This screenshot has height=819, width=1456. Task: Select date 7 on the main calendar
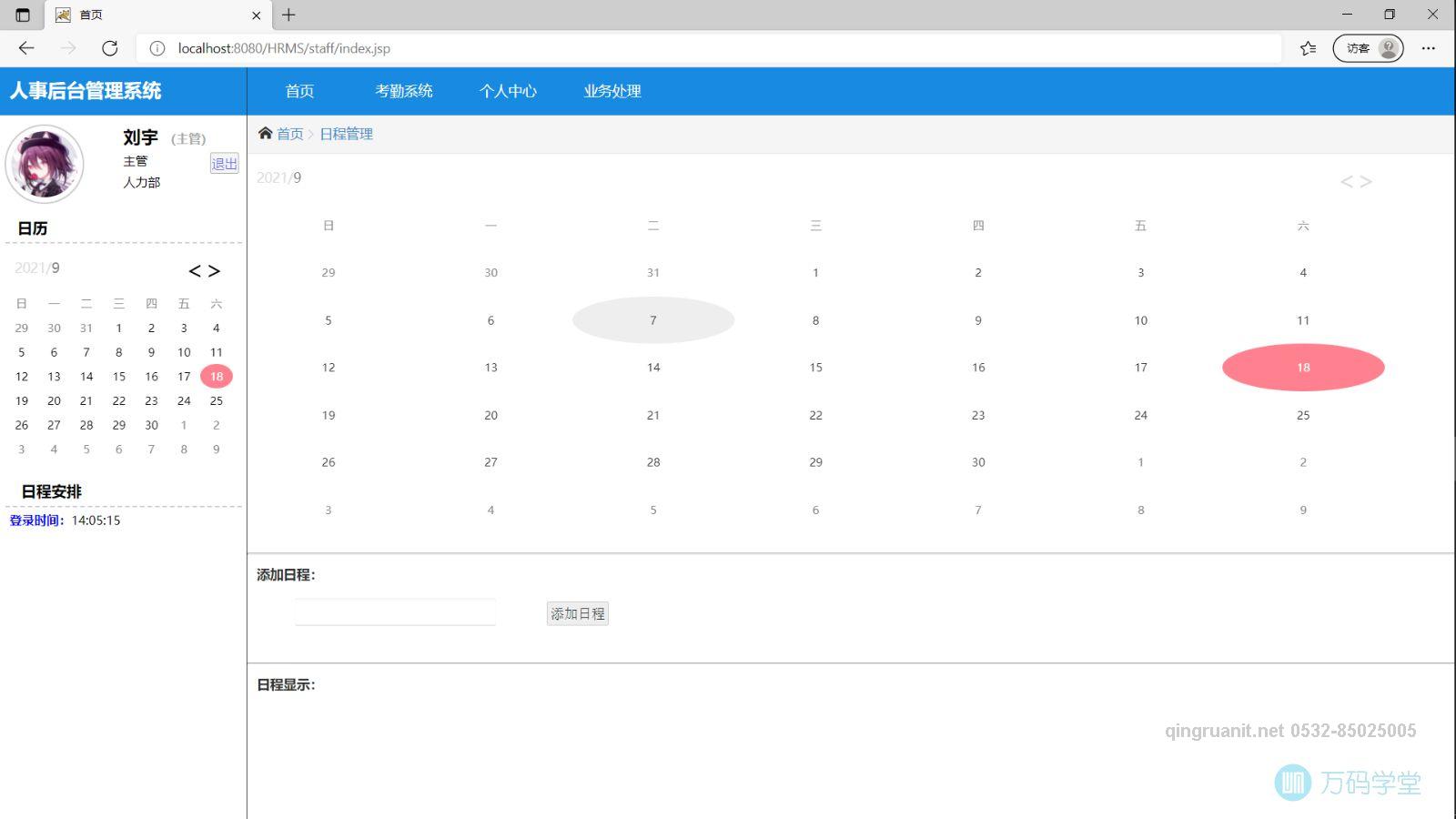[x=652, y=319]
